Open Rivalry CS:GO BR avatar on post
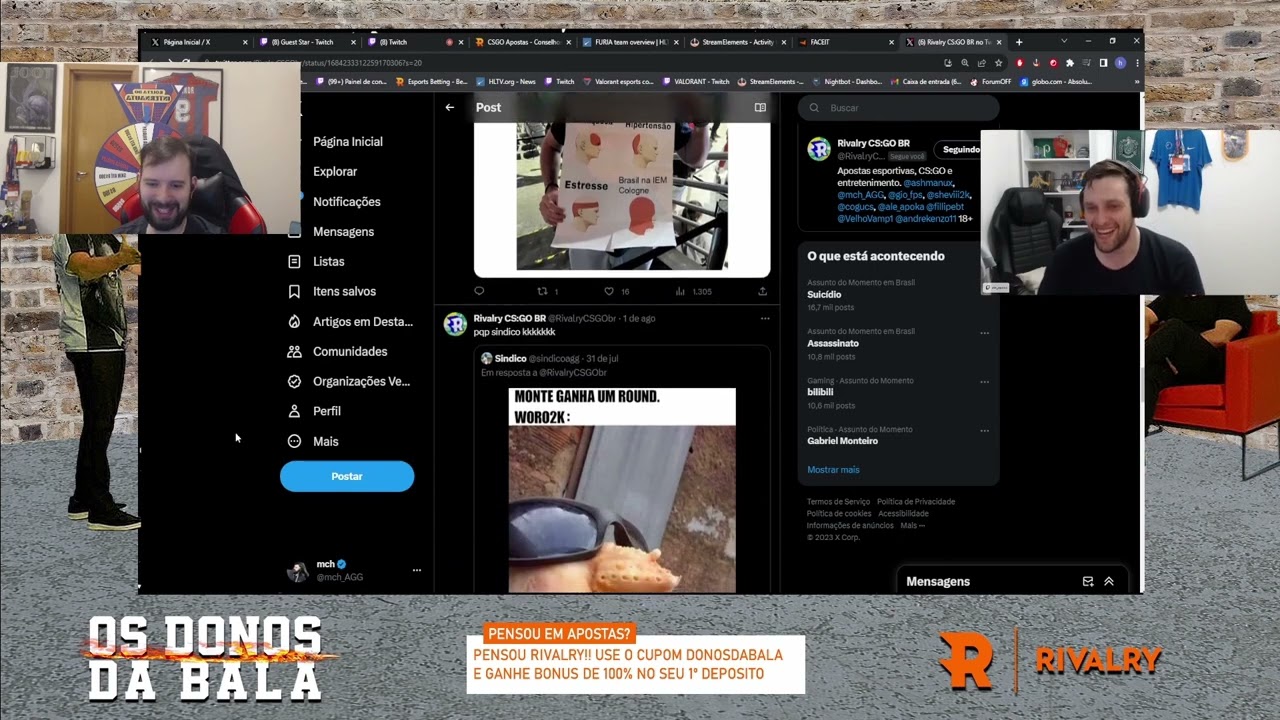Viewport: 1280px width, 720px height. coord(455,323)
